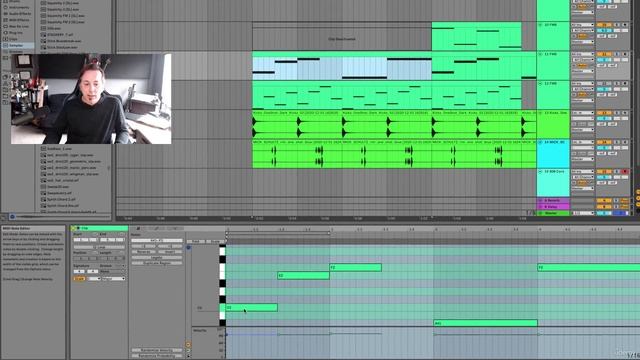
Task: Toggle the orange Loop button in Clip panel
Action: [79, 279]
